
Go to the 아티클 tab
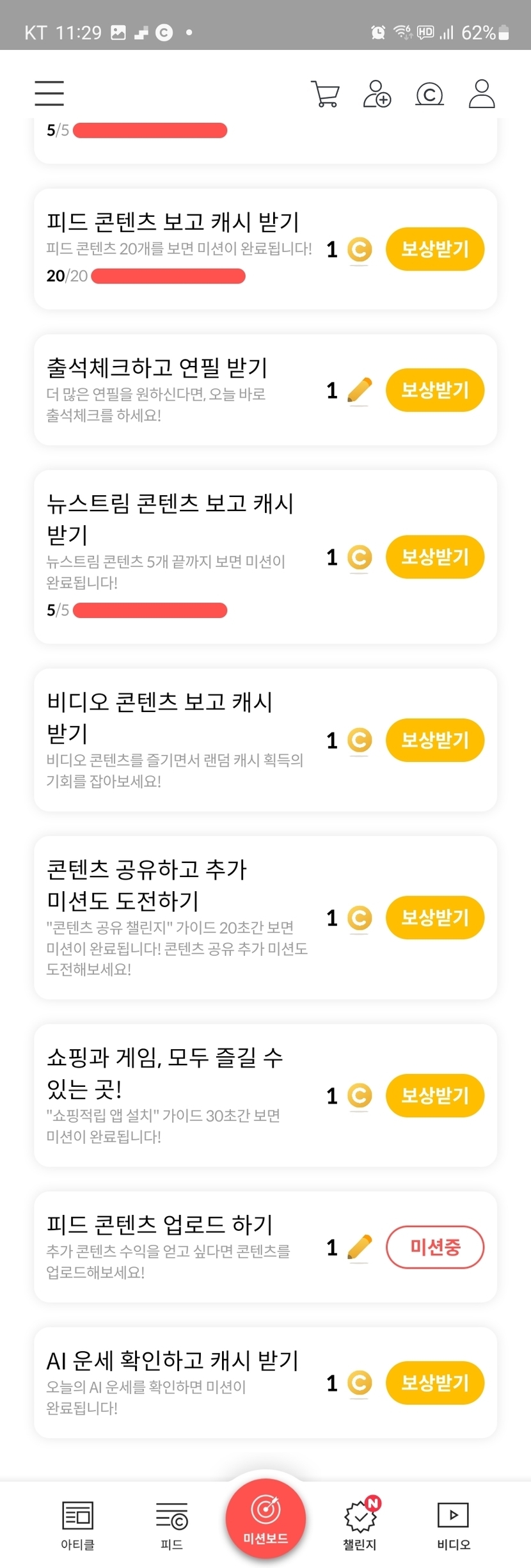(77, 1526)
